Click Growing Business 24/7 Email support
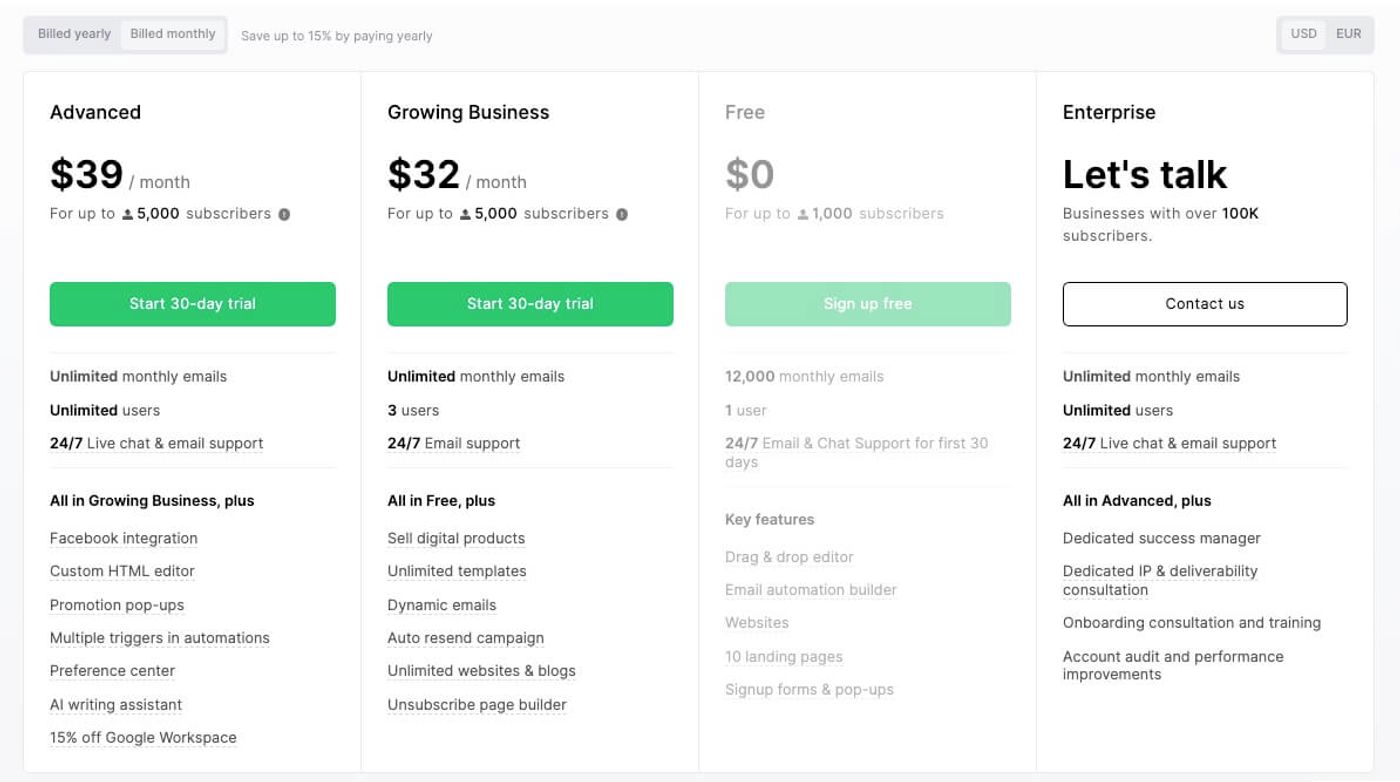The image size is (1400, 782). pos(454,443)
